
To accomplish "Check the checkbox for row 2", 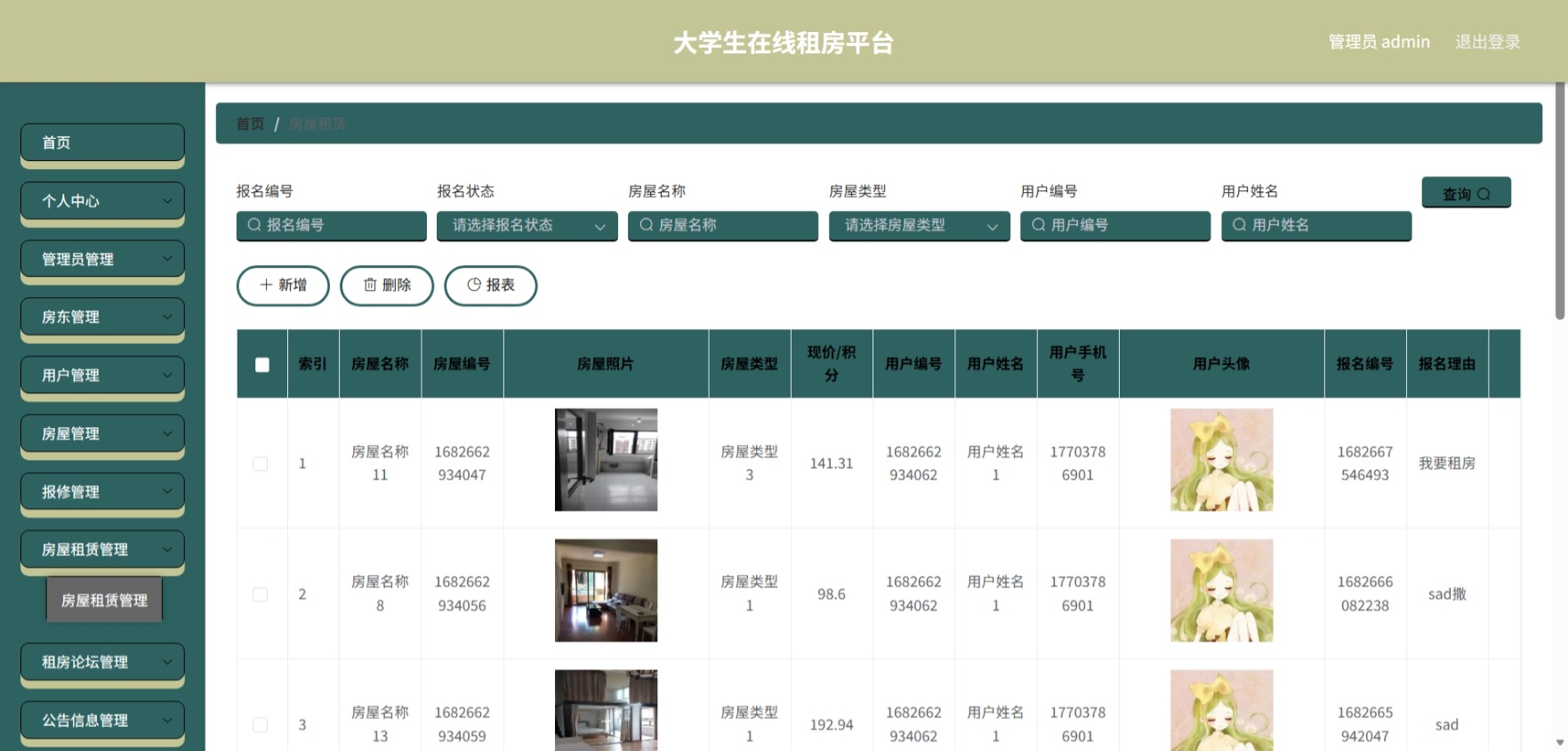I will pyautogui.click(x=261, y=594).
